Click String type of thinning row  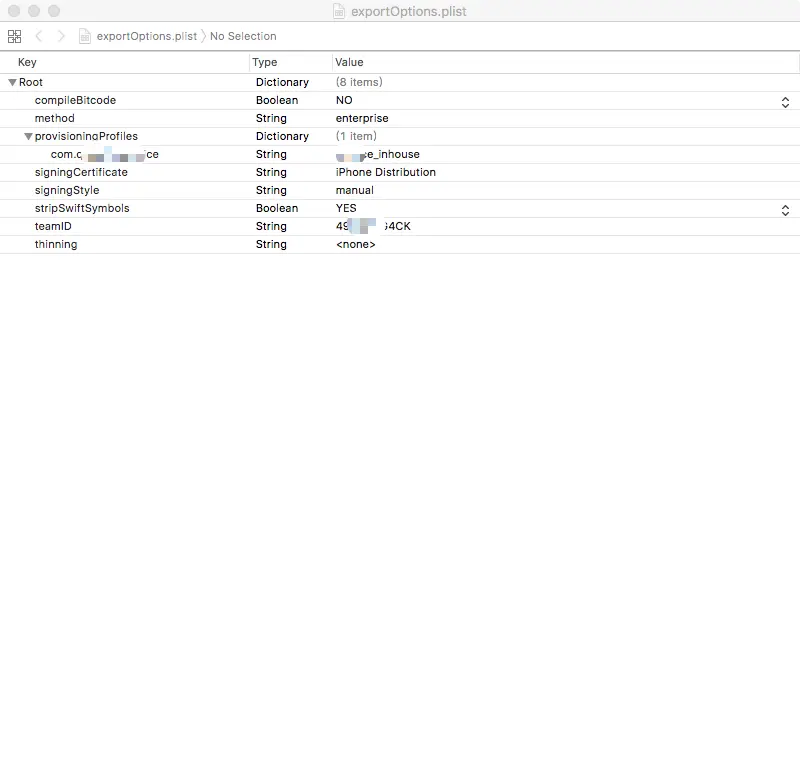point(271,244)
